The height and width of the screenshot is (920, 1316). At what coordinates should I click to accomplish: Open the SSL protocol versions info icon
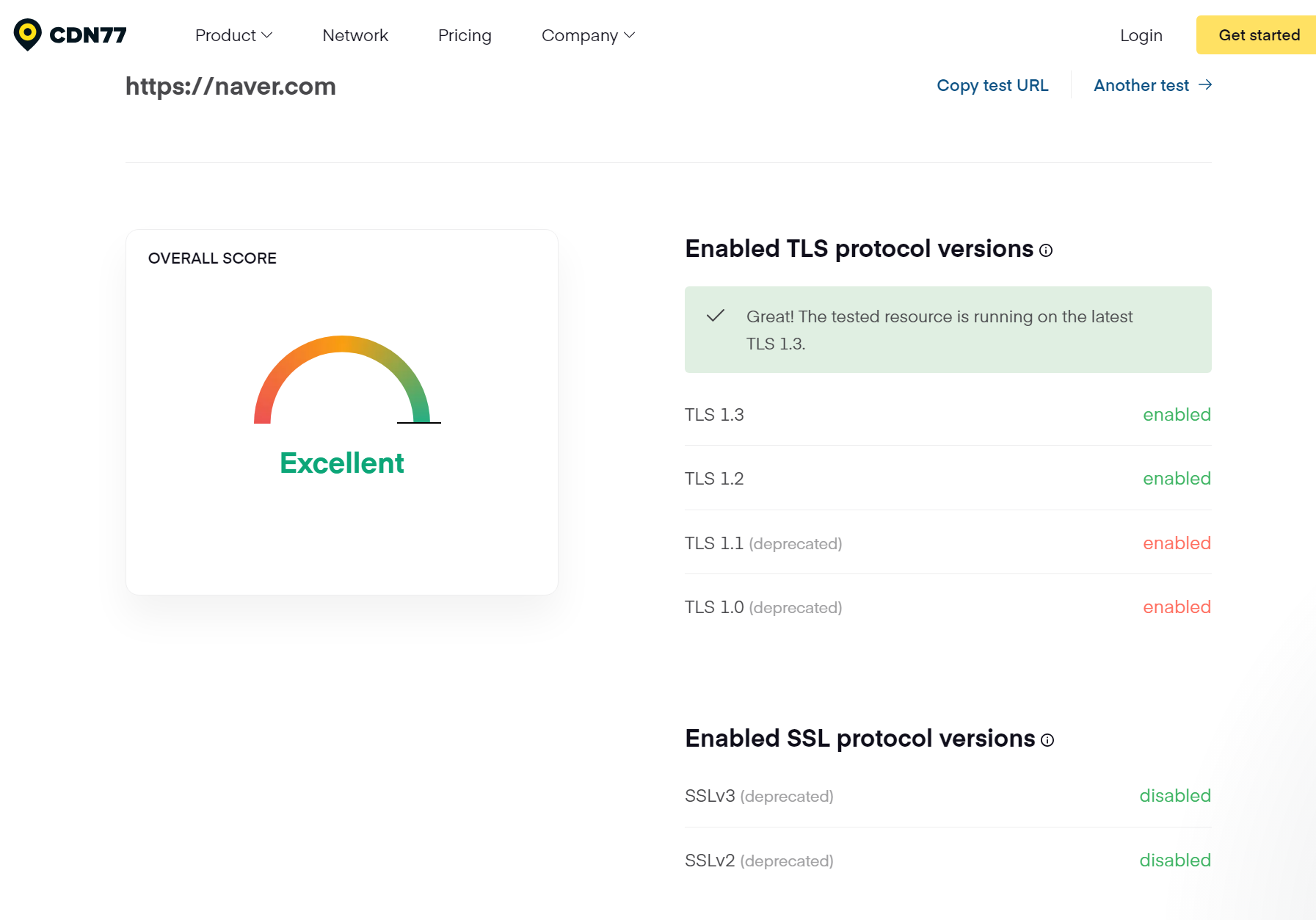coord(1047,740)
